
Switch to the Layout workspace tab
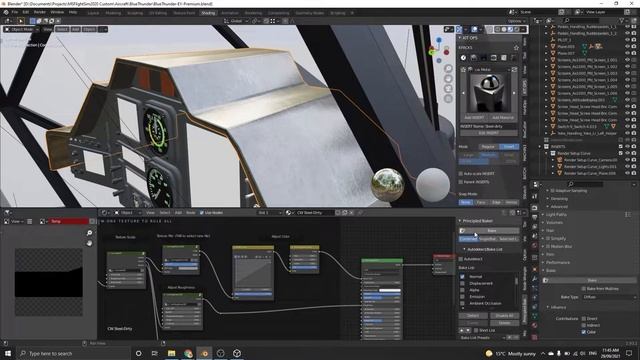pyautogui.click(x=93, y=13)
